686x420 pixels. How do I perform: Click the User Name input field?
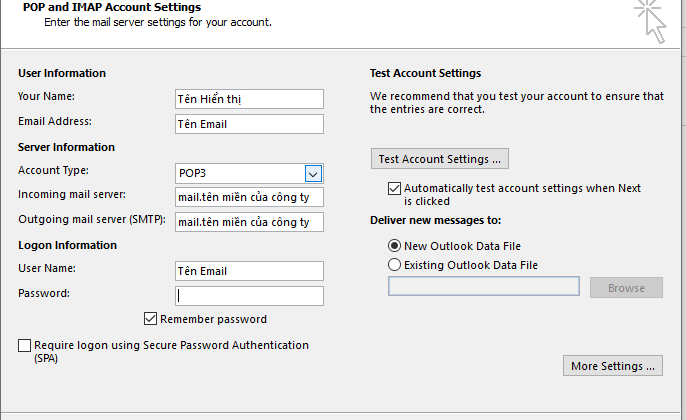pos(249,271)
